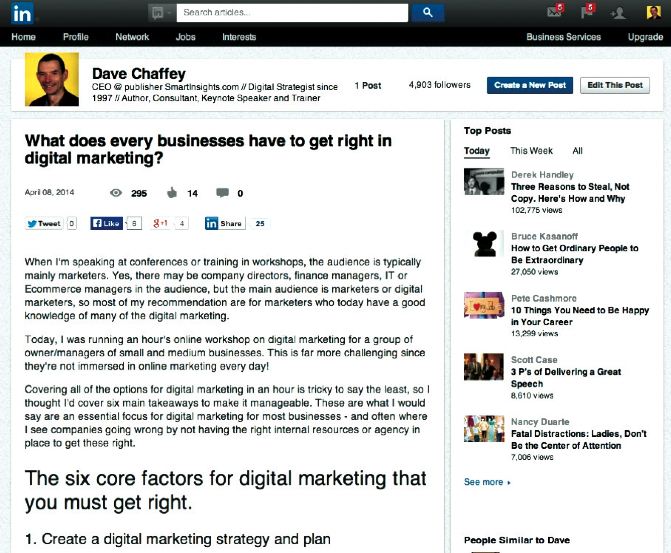The height and width of the screenshot is (553, 671).
Task: Click the LinkedIn share count 25
Action: click(260, 223)
